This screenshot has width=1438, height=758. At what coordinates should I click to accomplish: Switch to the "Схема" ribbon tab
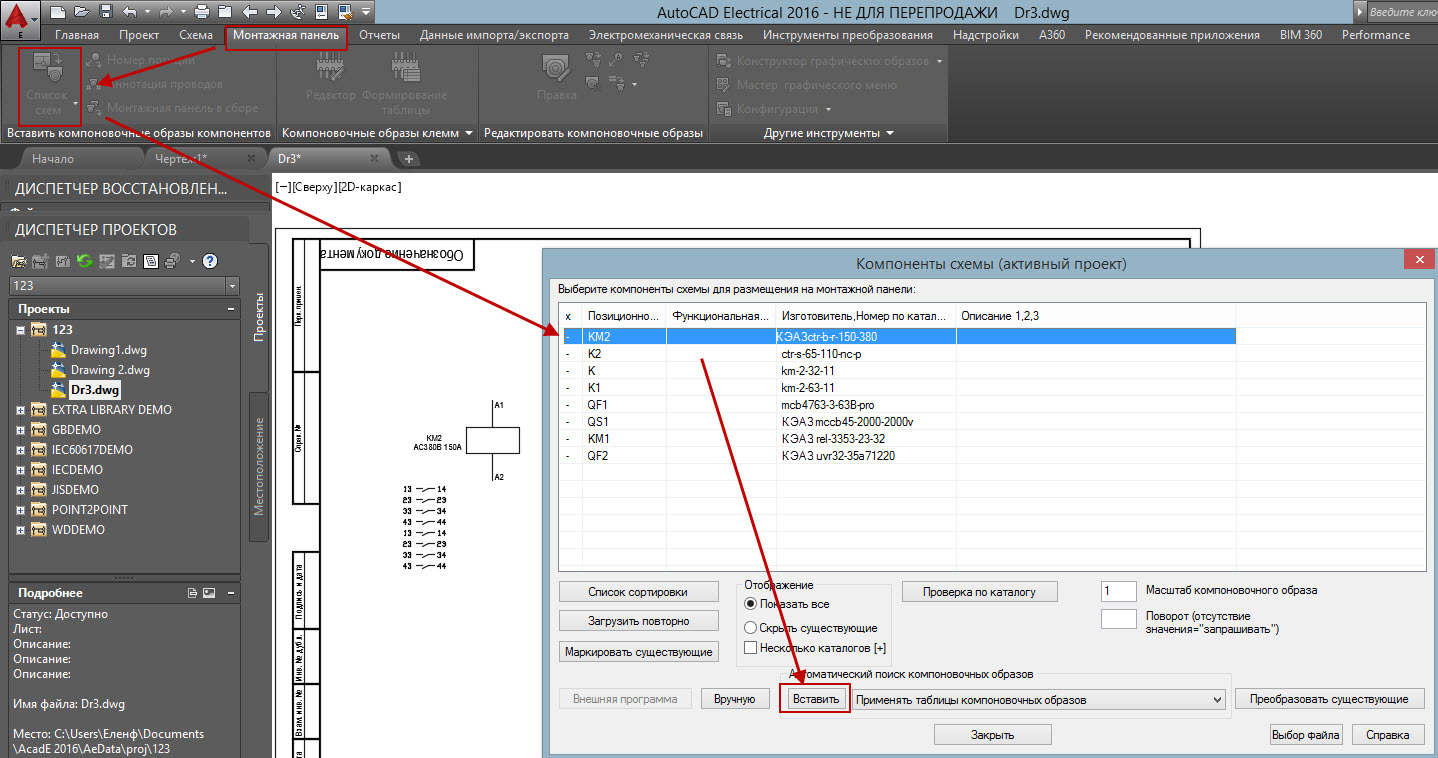pos(196,35)
